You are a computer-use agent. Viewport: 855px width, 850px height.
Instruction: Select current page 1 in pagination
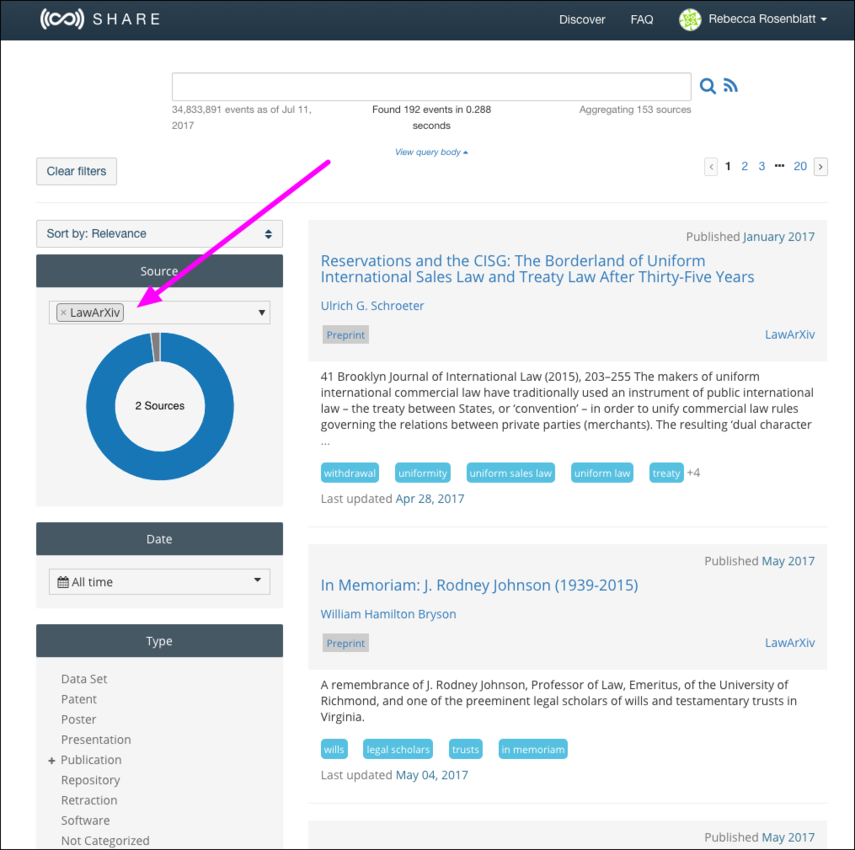(x=727, y=166)
